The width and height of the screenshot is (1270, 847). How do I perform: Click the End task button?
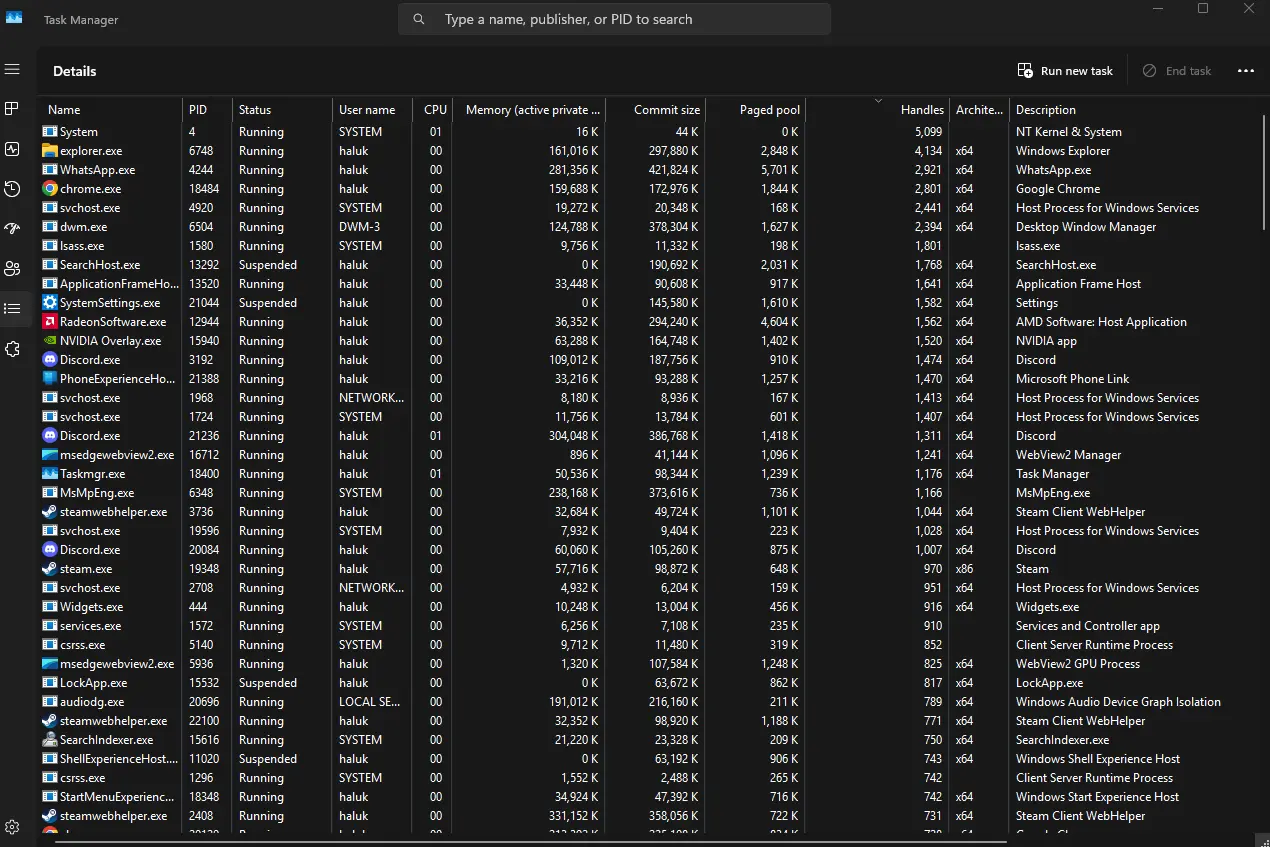pyautogui.click(x=1177, y=71)
